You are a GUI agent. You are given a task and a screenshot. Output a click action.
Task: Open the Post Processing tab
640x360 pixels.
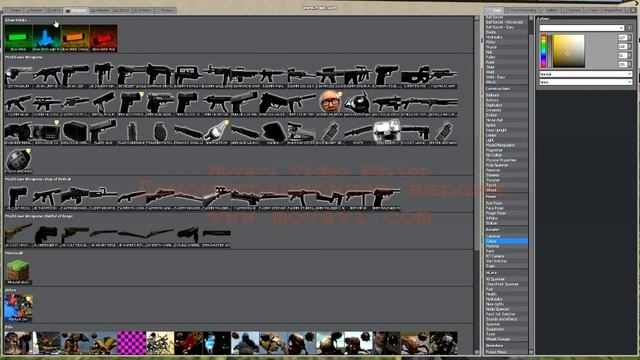coord(523,10)
